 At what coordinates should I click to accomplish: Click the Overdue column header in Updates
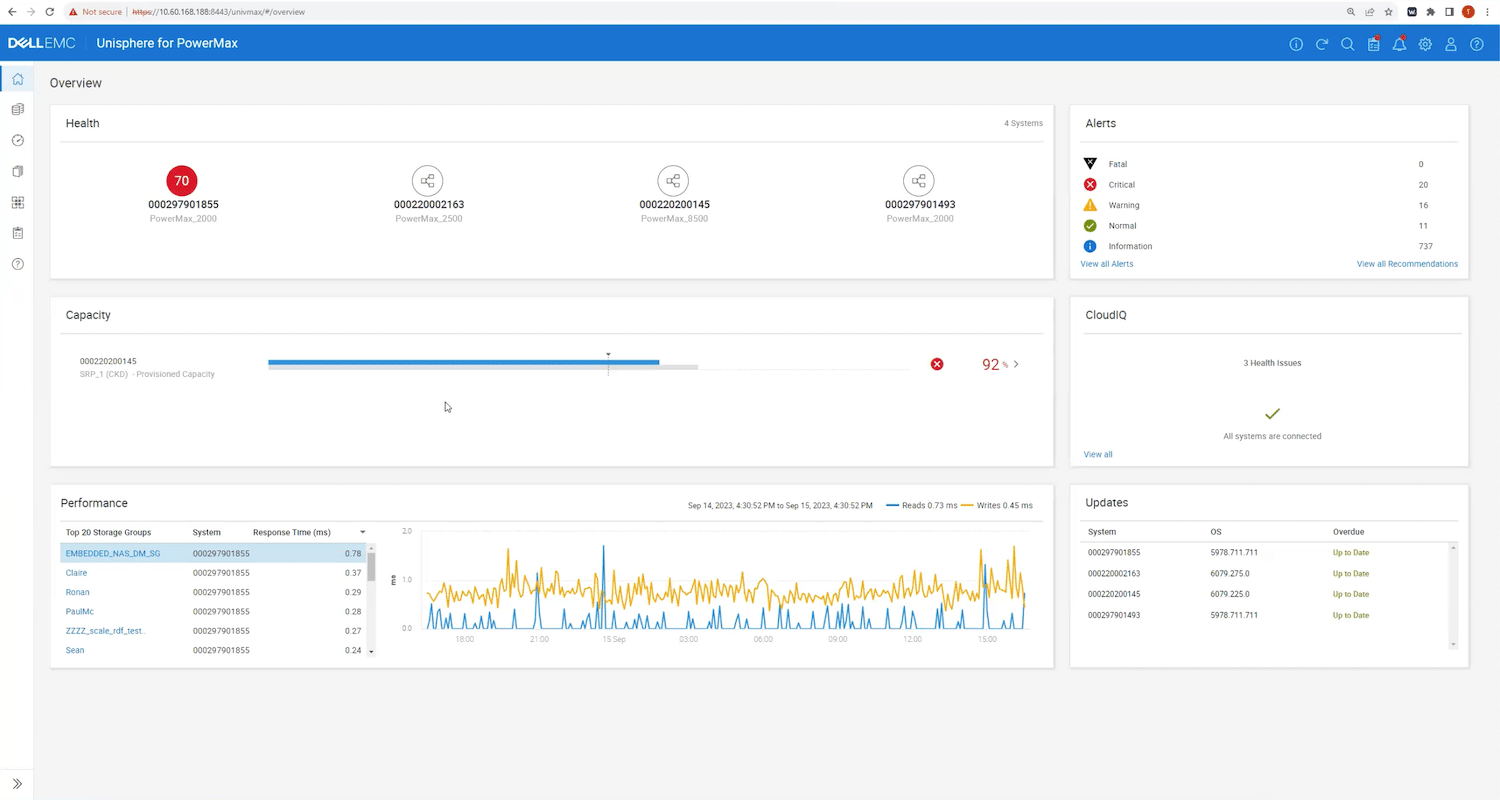click(1348, 532)
